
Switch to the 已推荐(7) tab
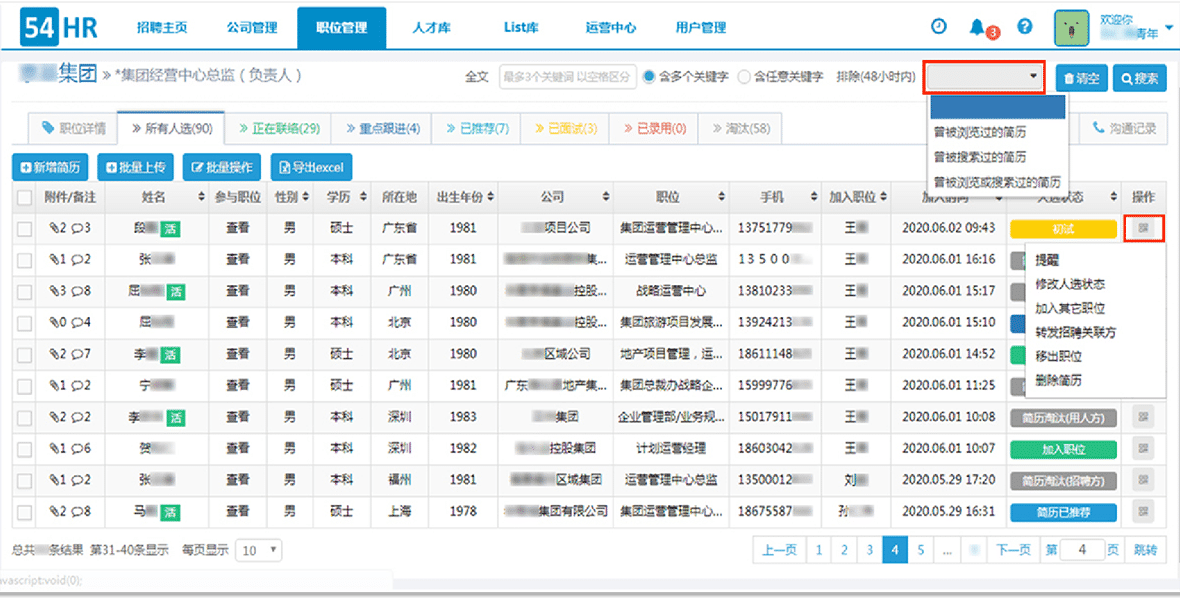(477, 129)
